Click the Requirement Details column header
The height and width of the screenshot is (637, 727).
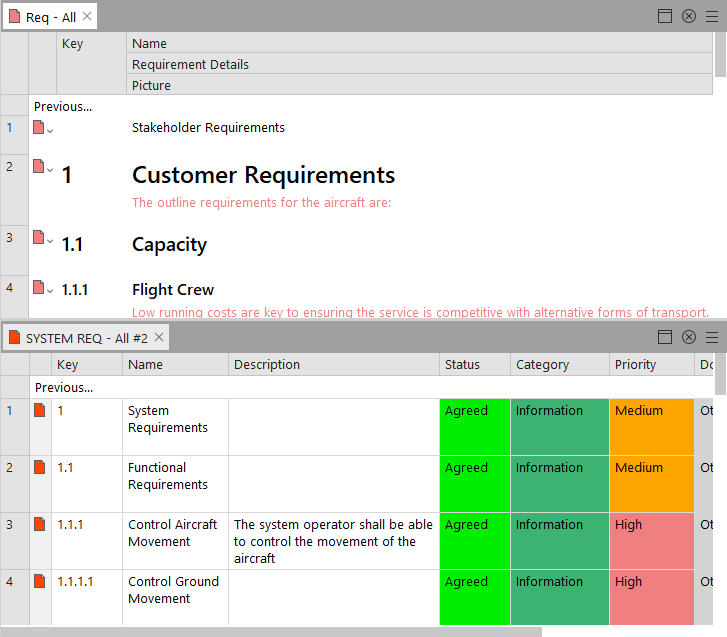420,64
